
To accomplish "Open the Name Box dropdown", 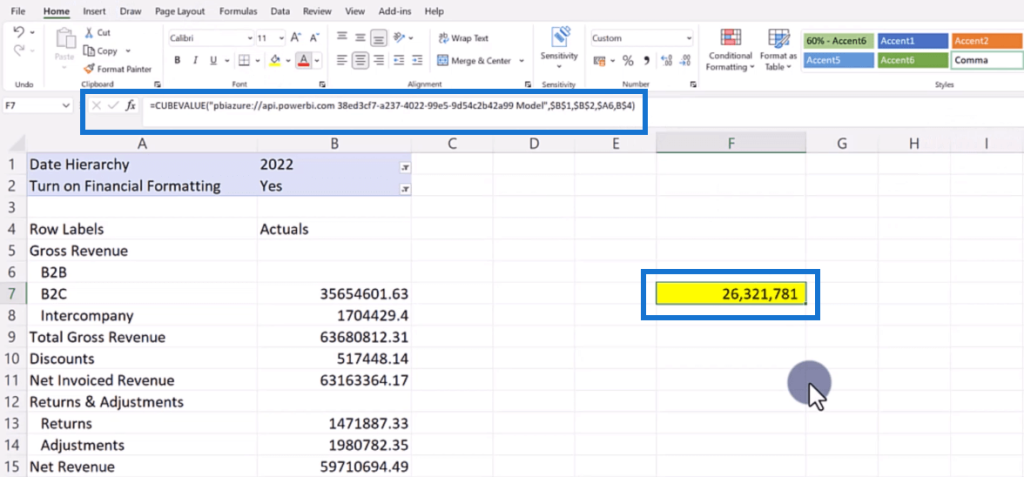I will 65,105.
